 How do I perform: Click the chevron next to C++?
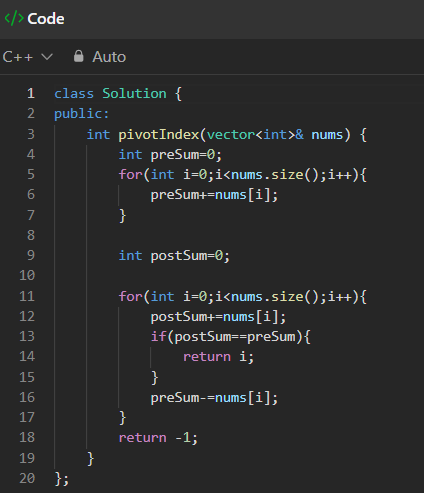[47, 57]
